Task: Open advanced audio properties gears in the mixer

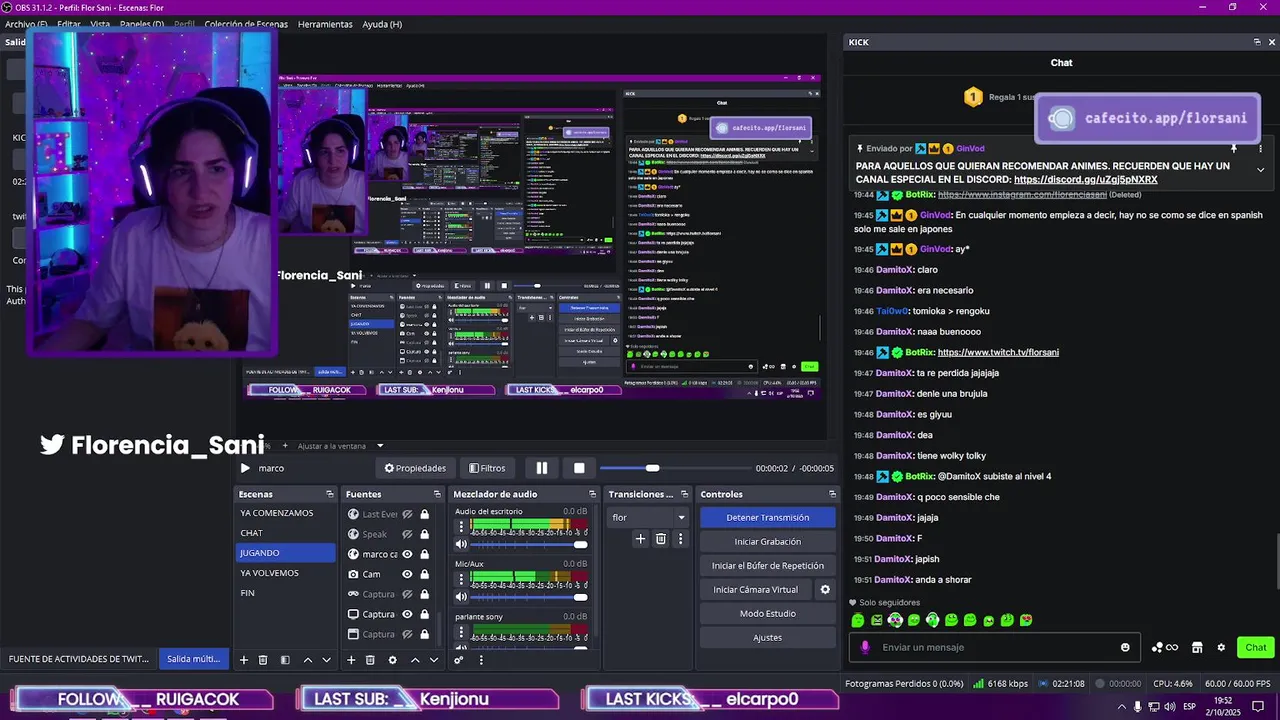Action: (x=459, y=660)
